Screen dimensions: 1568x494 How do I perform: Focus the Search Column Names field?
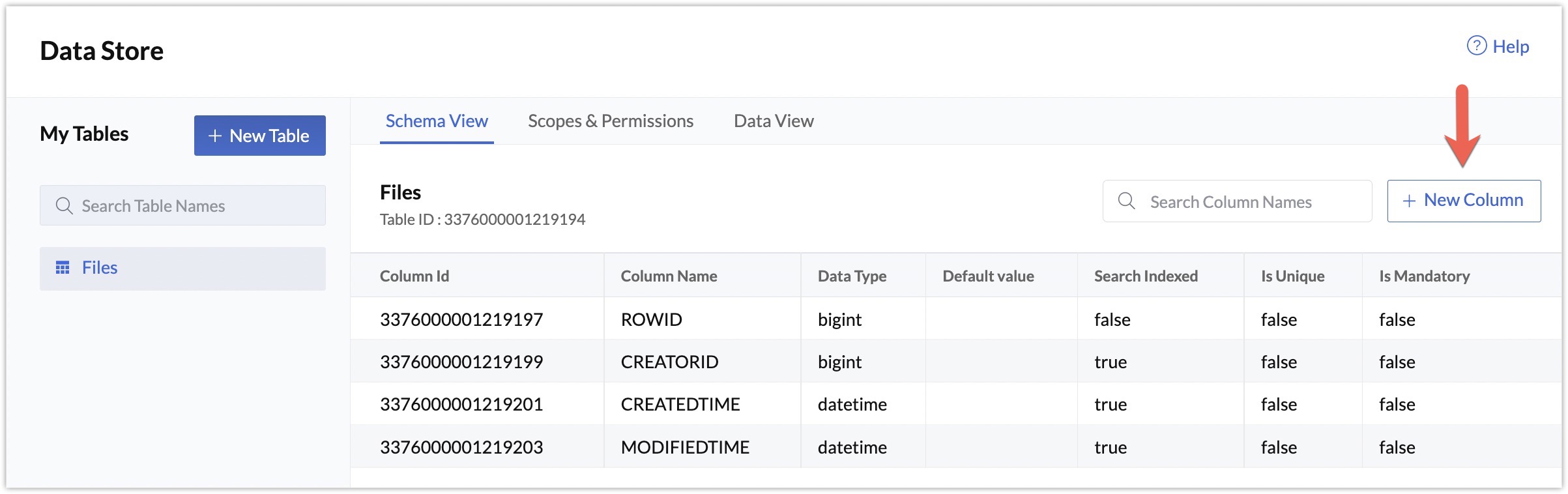click(1251, 202)
